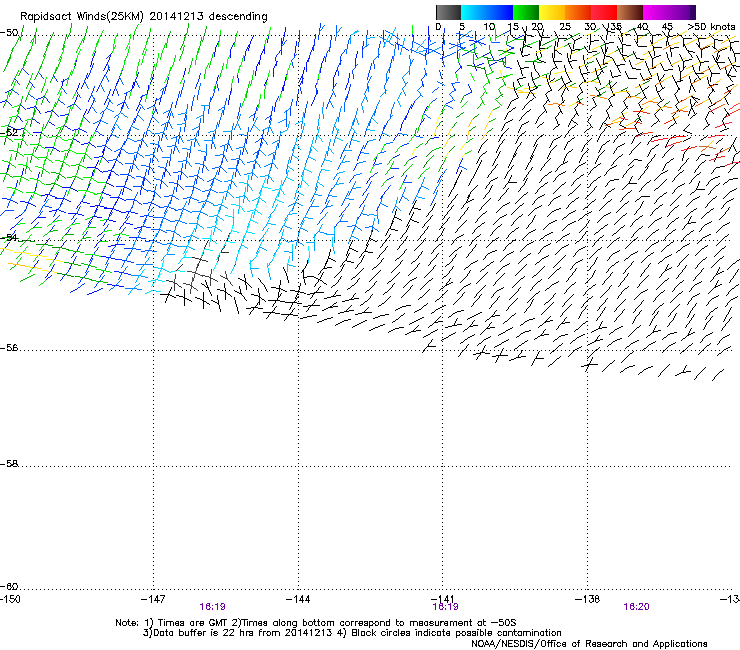
Task: Click the -58 latitude axis label
Action: (x=9, y=464)
